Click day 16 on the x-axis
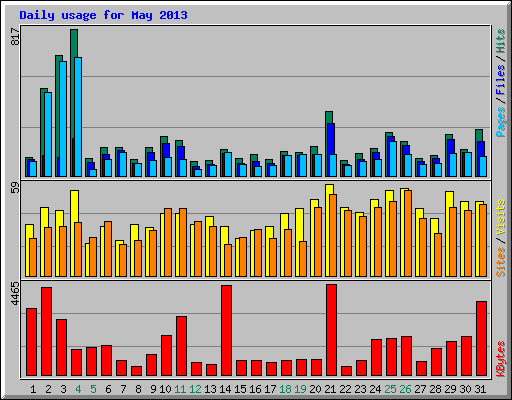Image resolution: width=512 pixels, height=400 pixels. pos(255,389)
